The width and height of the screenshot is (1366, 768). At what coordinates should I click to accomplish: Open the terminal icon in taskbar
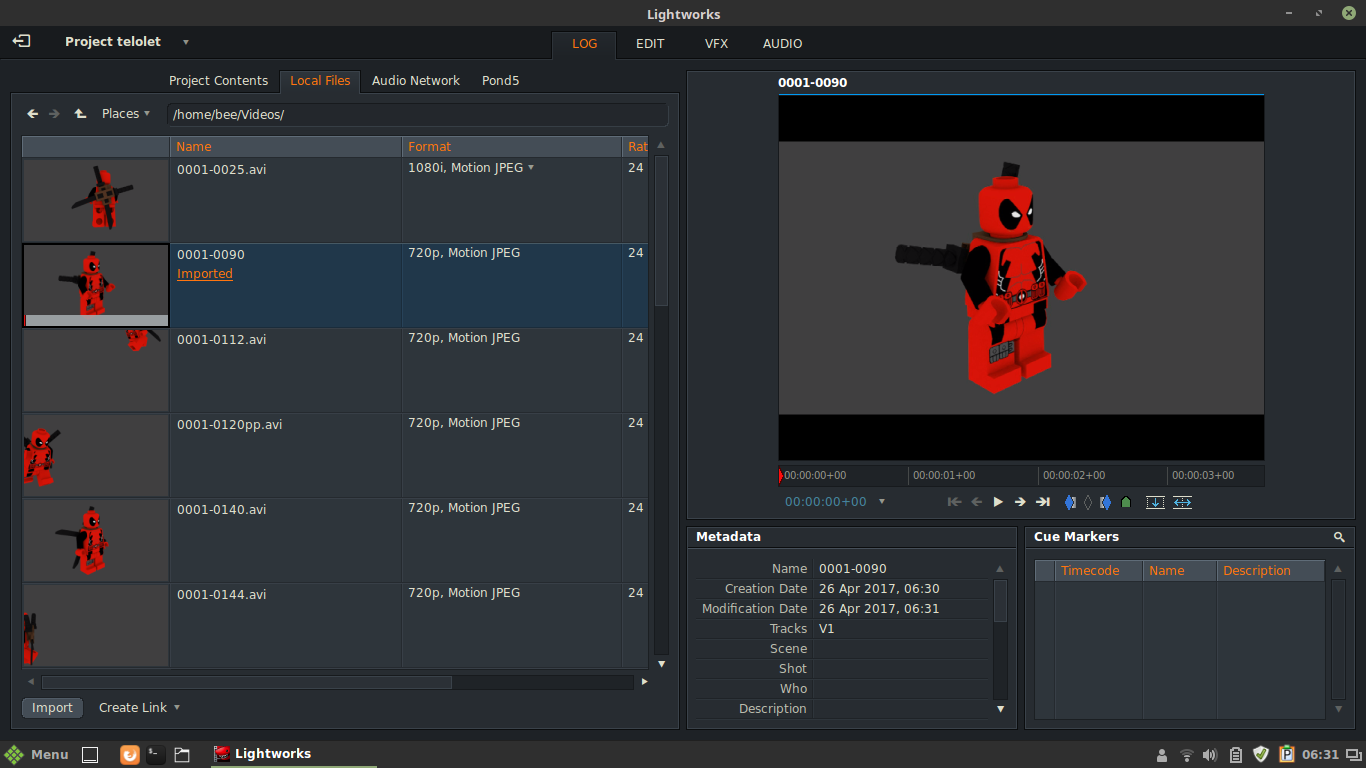(156, 755)
